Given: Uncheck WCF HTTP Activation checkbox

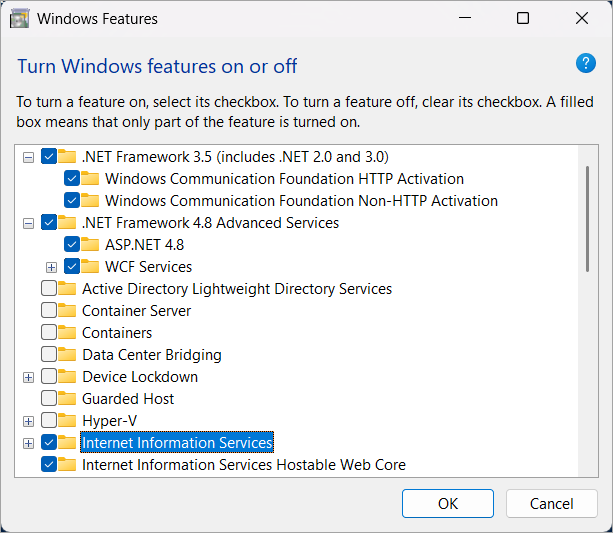Looking at the screenshot, I should pyautogui.click(x=72, y=178).
